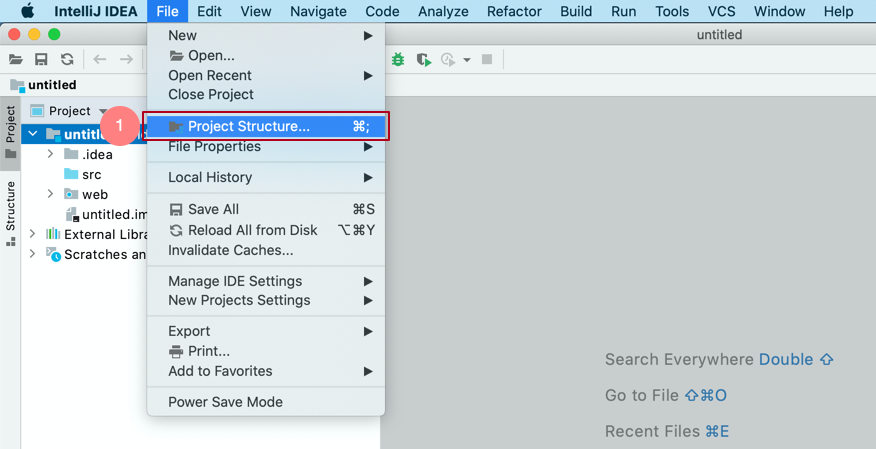Open the Help menu
Viewport: 876px width, 449px height.
(838, 11)
